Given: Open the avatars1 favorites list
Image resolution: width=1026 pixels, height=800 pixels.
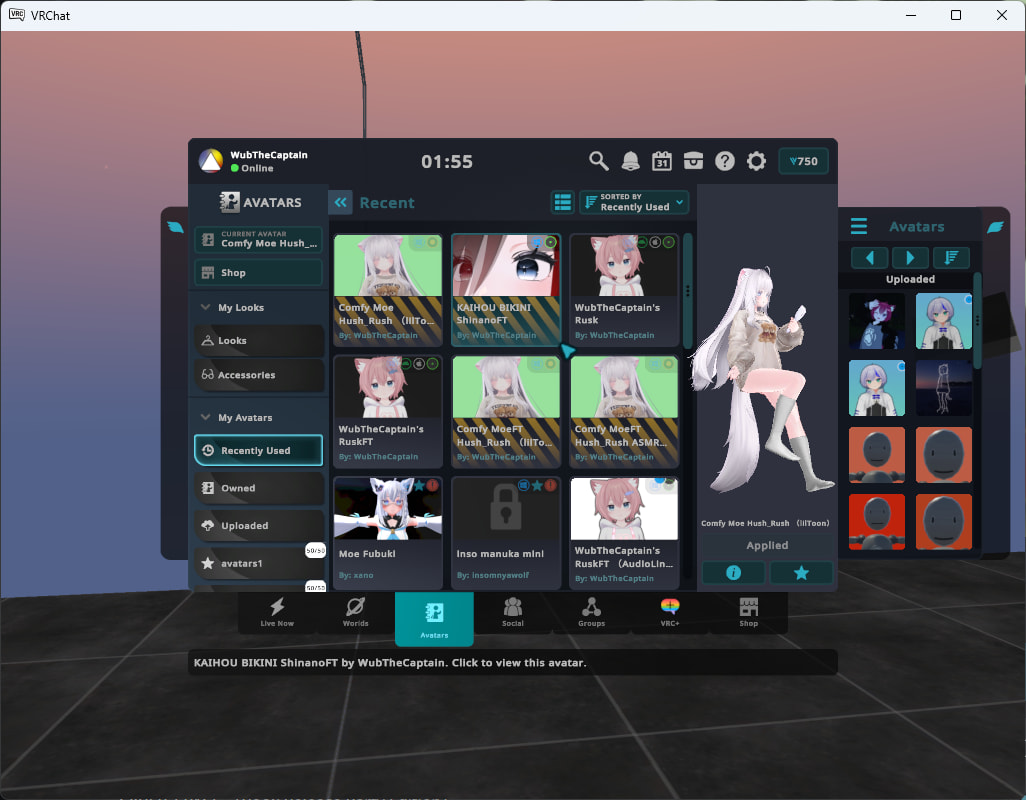Looking at the screenshot, I should (x=258, y=563).
